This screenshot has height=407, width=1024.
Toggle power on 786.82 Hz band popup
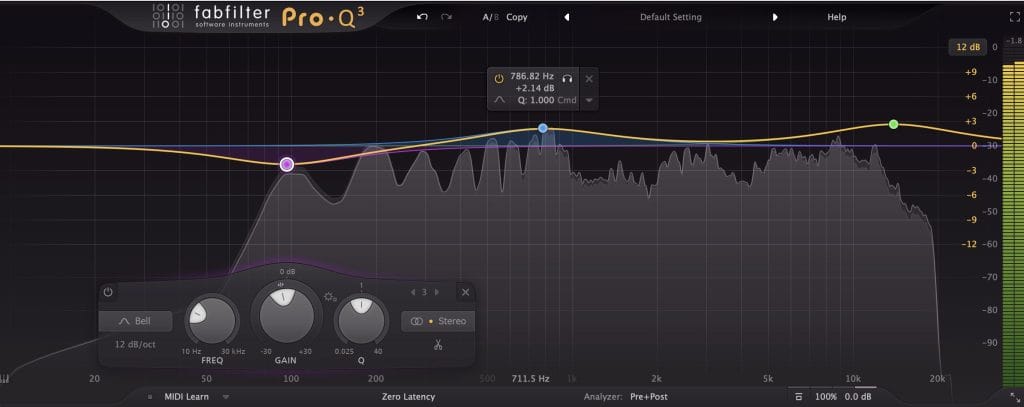pyautogui.click(x=499, y=78)
